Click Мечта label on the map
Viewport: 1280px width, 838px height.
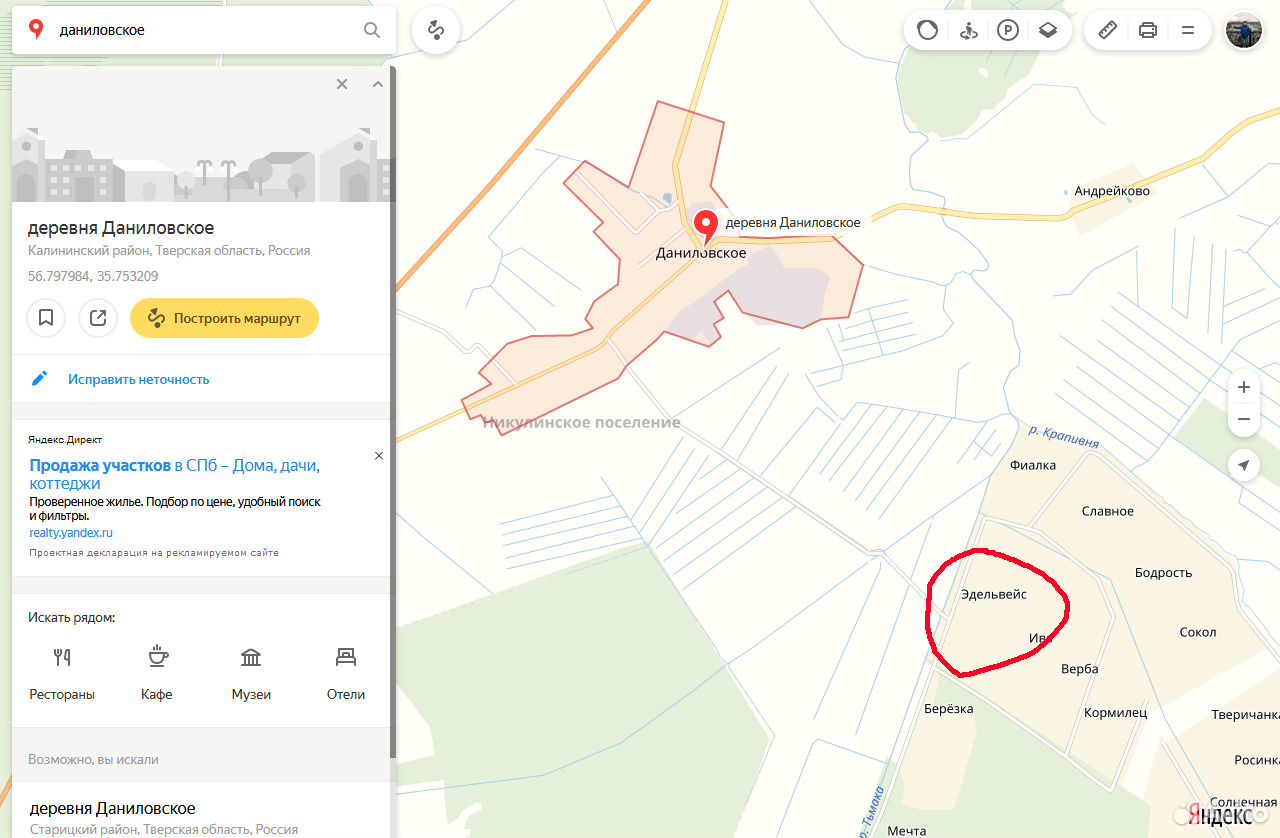click(907, 831)
